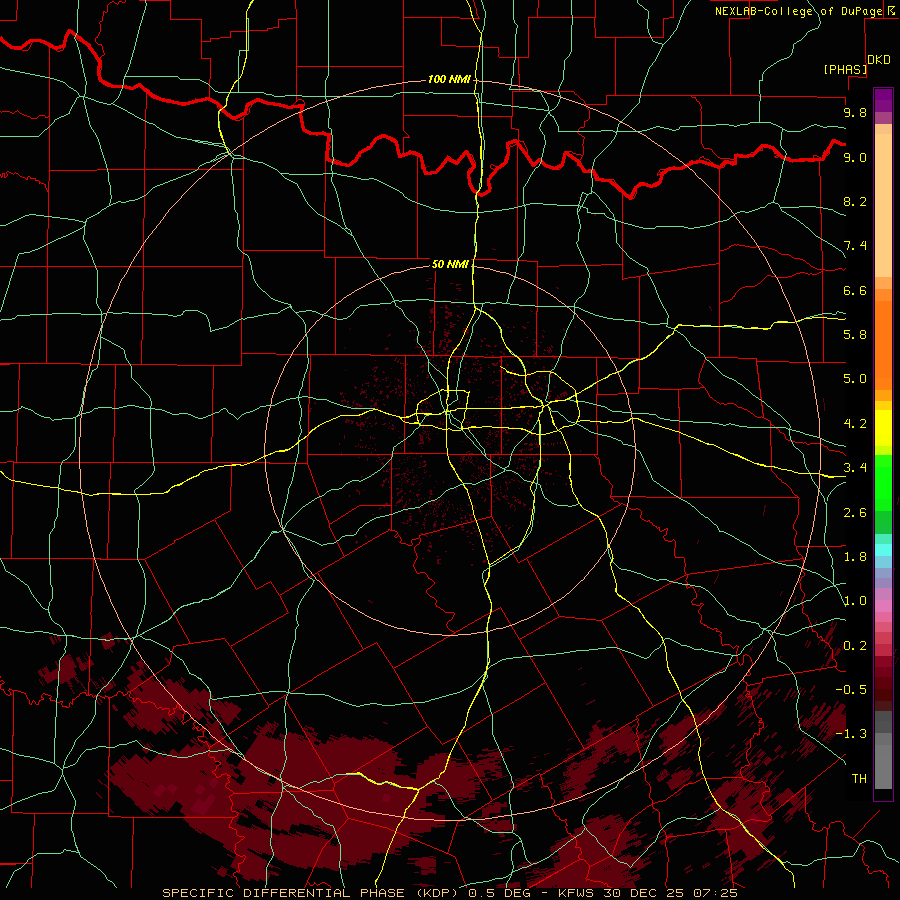Screen dimensions: 900x900
Task: Click the -0.5 scale value
Action: pyautogui.click(x=851, y=690)
